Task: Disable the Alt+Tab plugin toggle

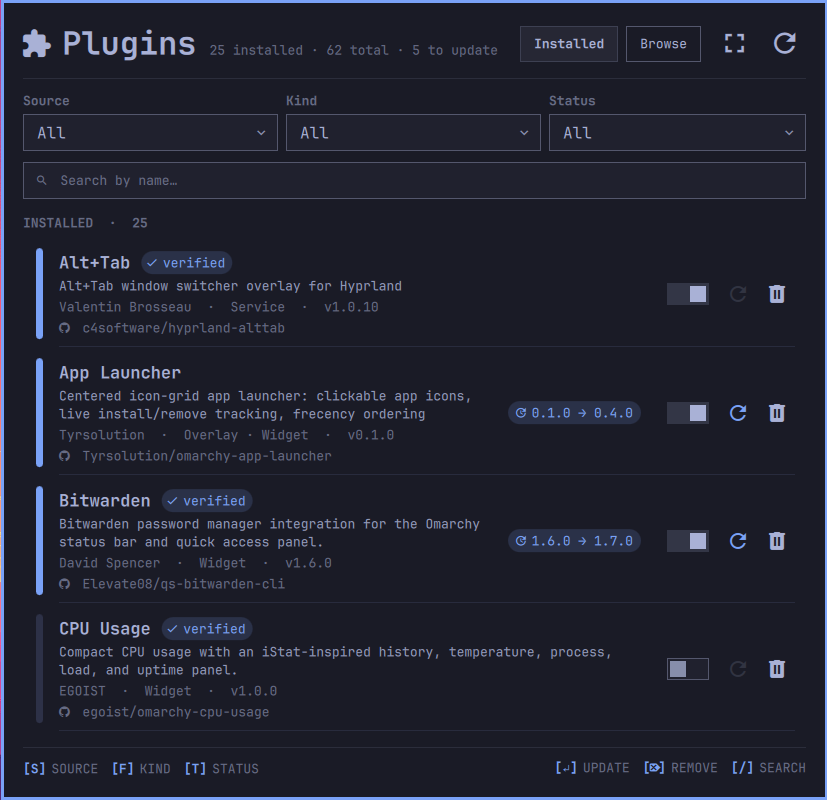Action: coord(687,294)
